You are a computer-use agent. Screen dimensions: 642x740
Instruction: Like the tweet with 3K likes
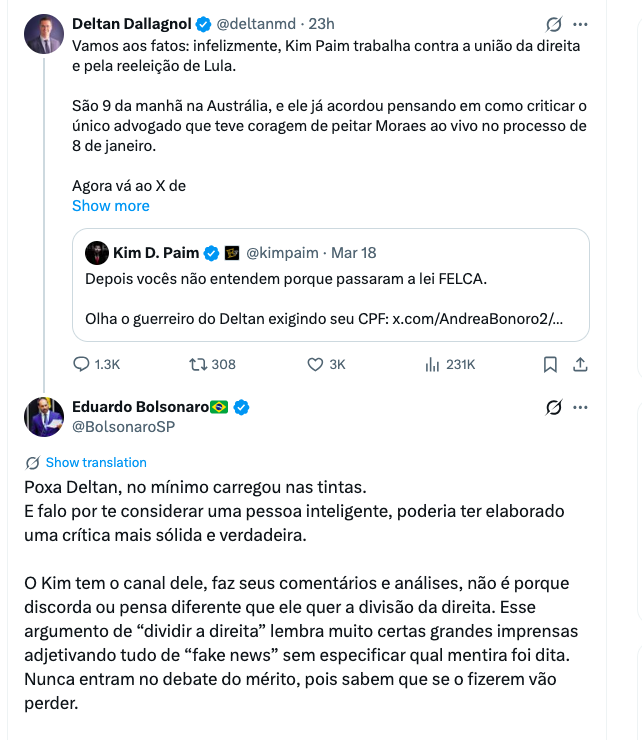click(315, 365)
